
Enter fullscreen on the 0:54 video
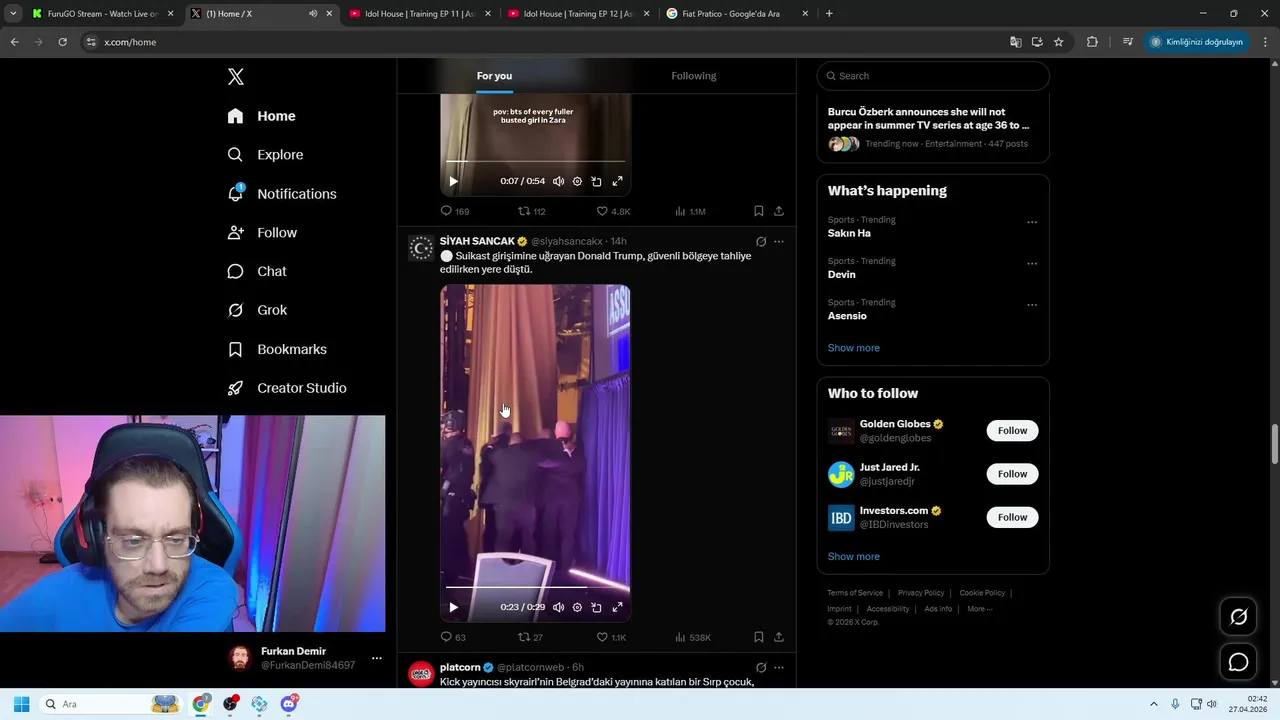pos(617,181)
